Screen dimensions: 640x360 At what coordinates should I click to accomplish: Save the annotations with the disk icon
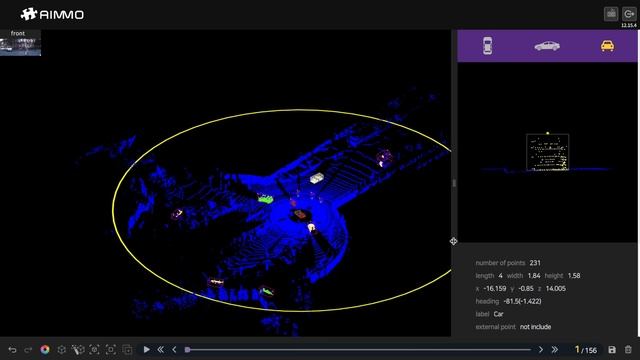click(612, 350)
